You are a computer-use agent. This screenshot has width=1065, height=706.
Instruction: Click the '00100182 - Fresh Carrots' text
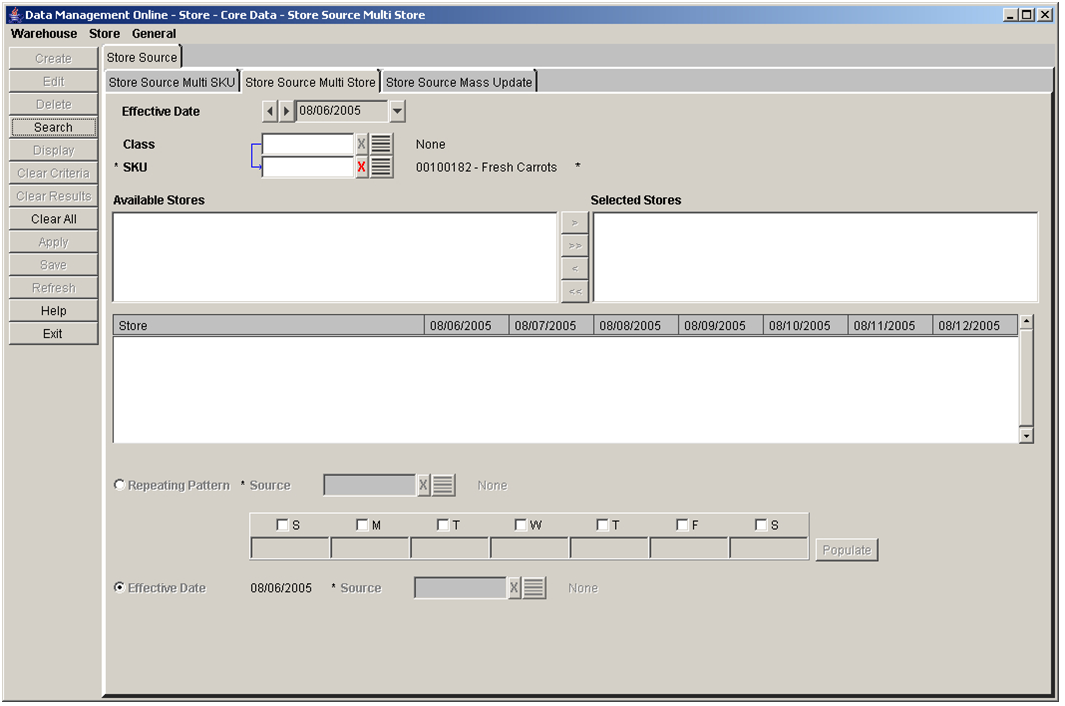[x=486, y=167]
